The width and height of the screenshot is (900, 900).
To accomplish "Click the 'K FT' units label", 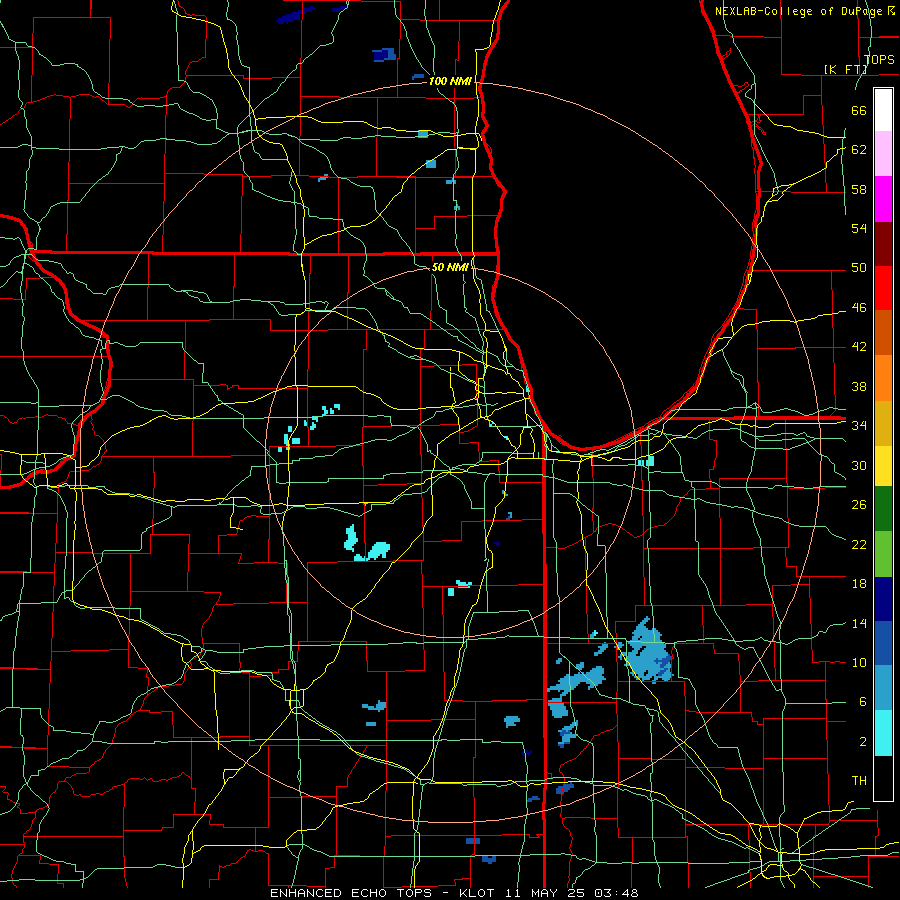I will 845,69.
